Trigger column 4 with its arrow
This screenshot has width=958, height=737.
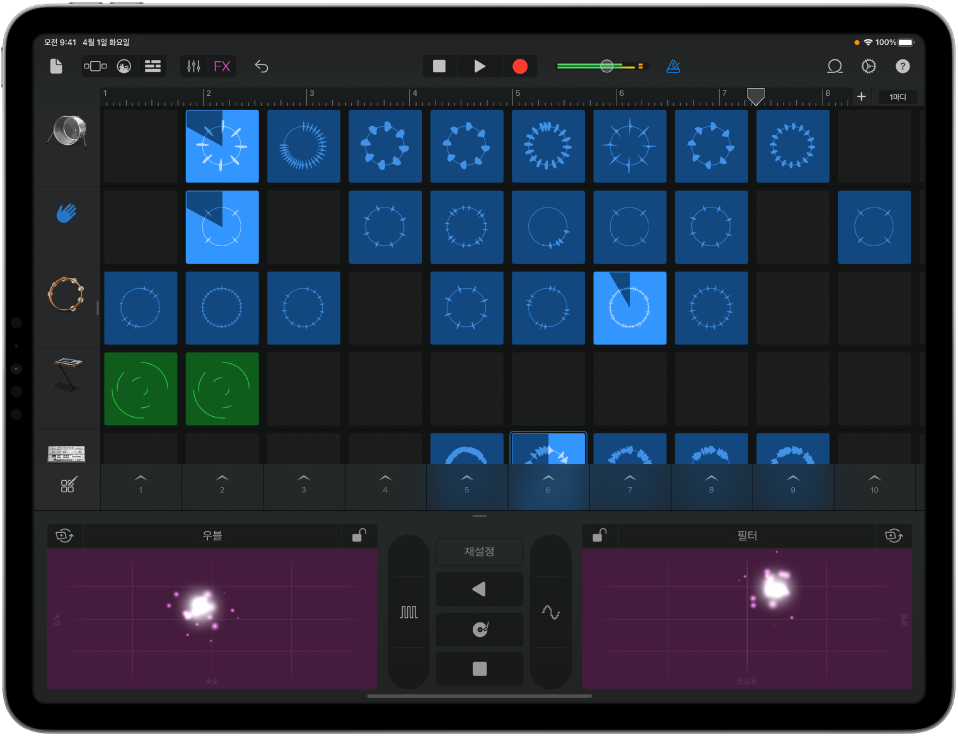tap(385, 484)
